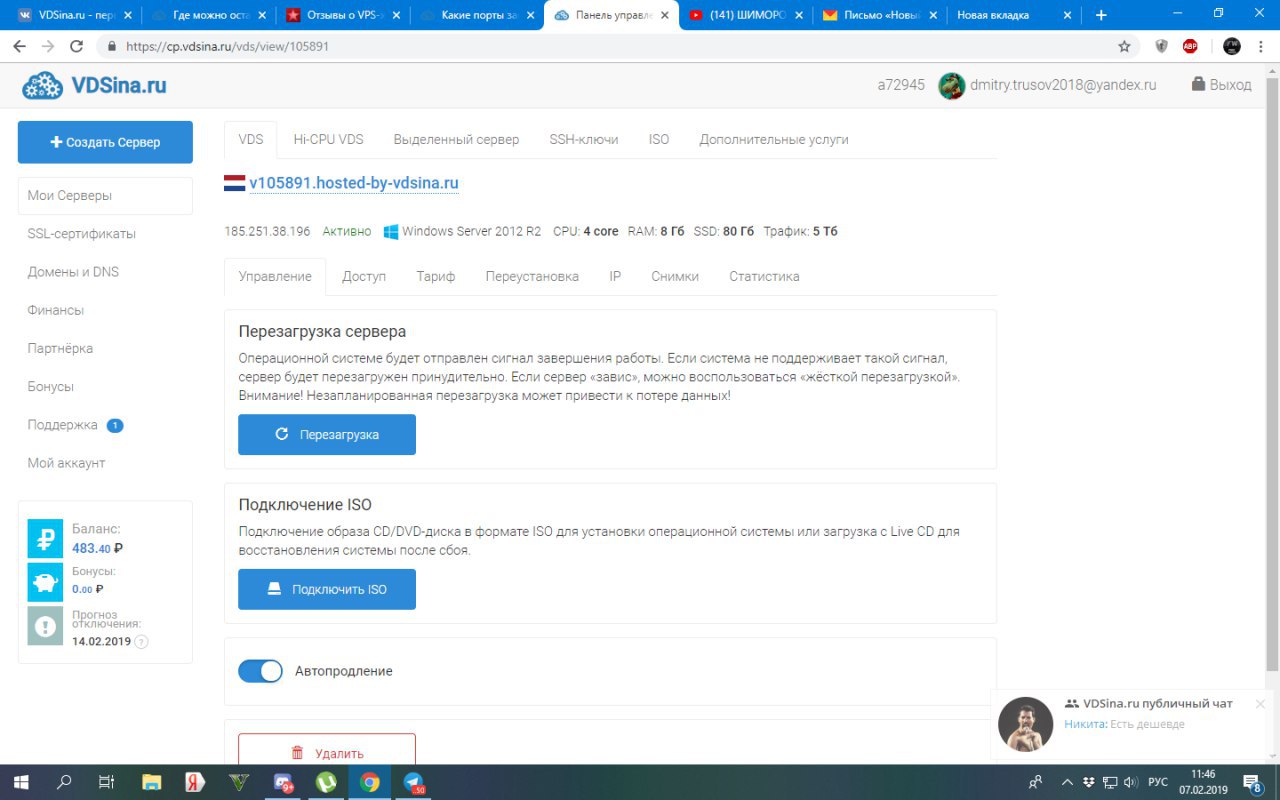Click the Выход logout link
The image size is (1280, 800).
(1221, 85)
